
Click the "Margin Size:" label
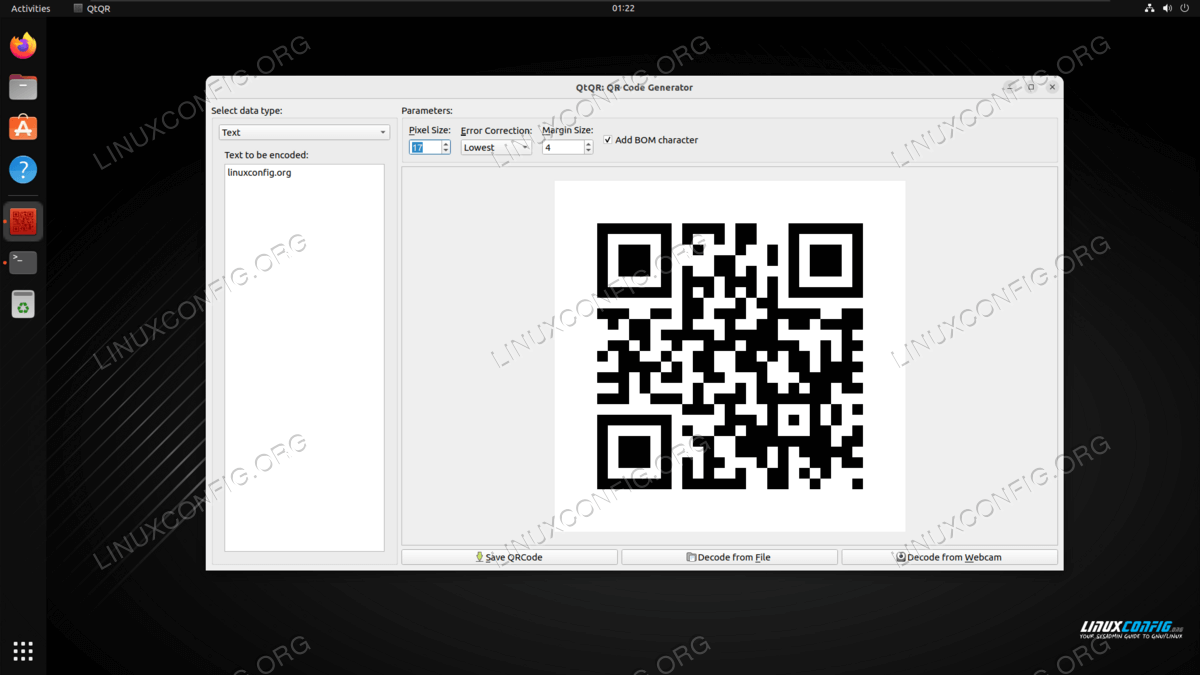click(x=568, y=130)
